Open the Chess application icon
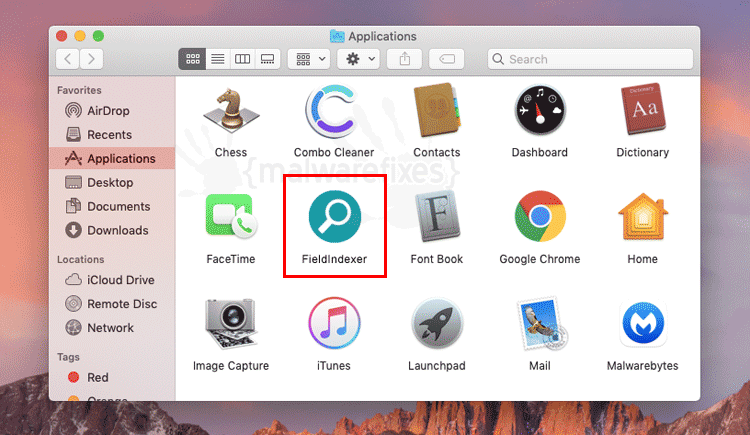Image resolution: width=750 pixels, height=435 pixels. [231, 111]
